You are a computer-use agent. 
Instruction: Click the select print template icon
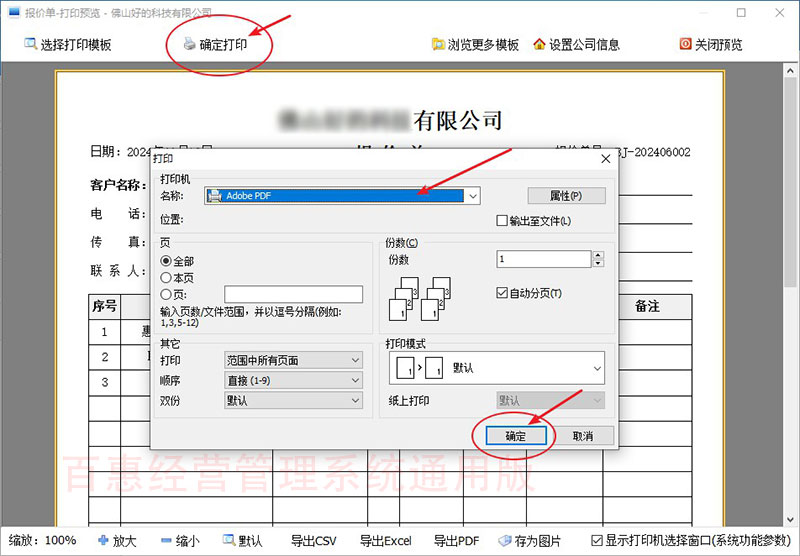coord(30,44)
